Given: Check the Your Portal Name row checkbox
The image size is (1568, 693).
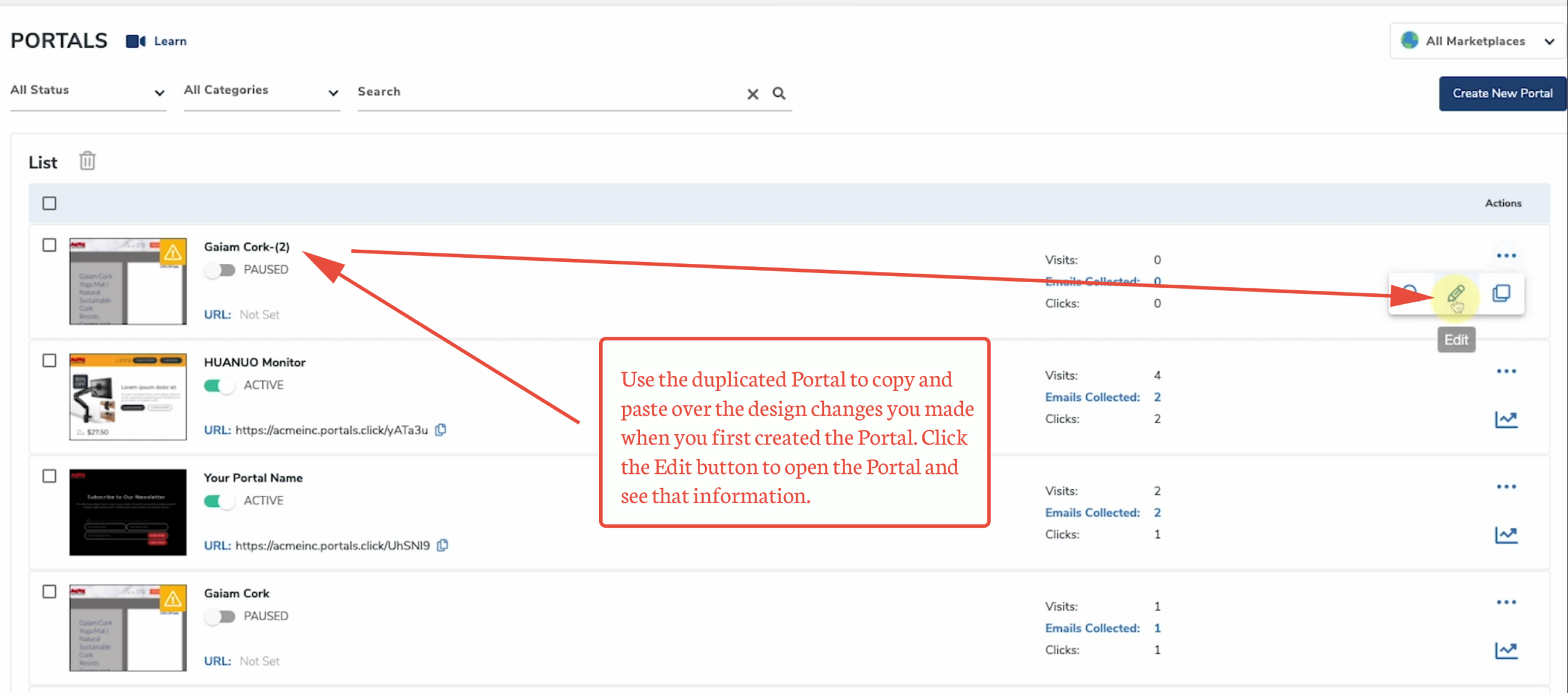Looking at the screenshot, I should pos(50,476).
